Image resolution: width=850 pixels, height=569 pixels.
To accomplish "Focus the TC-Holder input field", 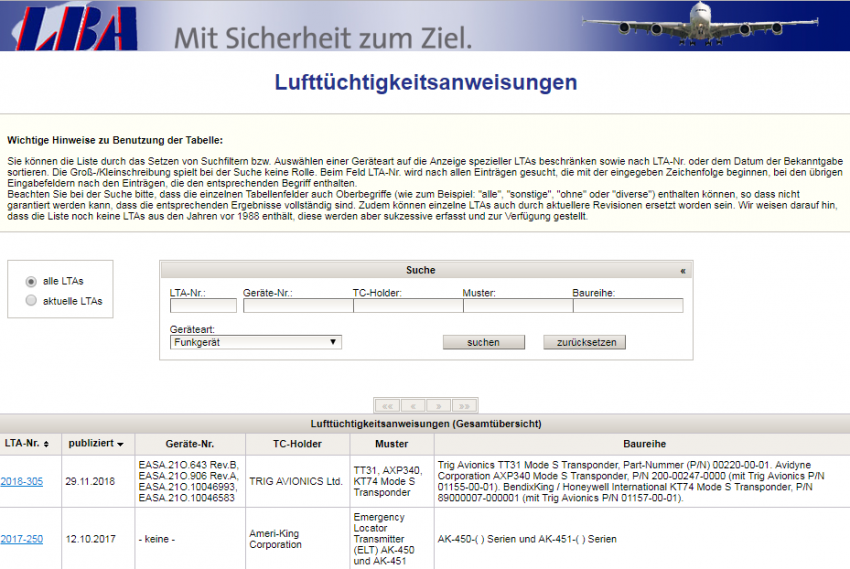I will pos(408,306).
